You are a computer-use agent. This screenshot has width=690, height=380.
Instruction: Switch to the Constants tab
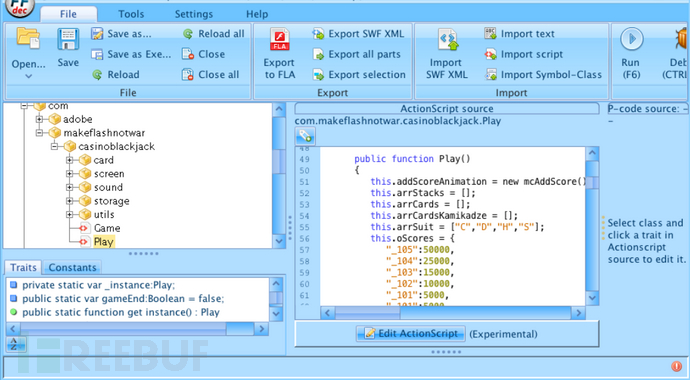click(x=72, y=267)
